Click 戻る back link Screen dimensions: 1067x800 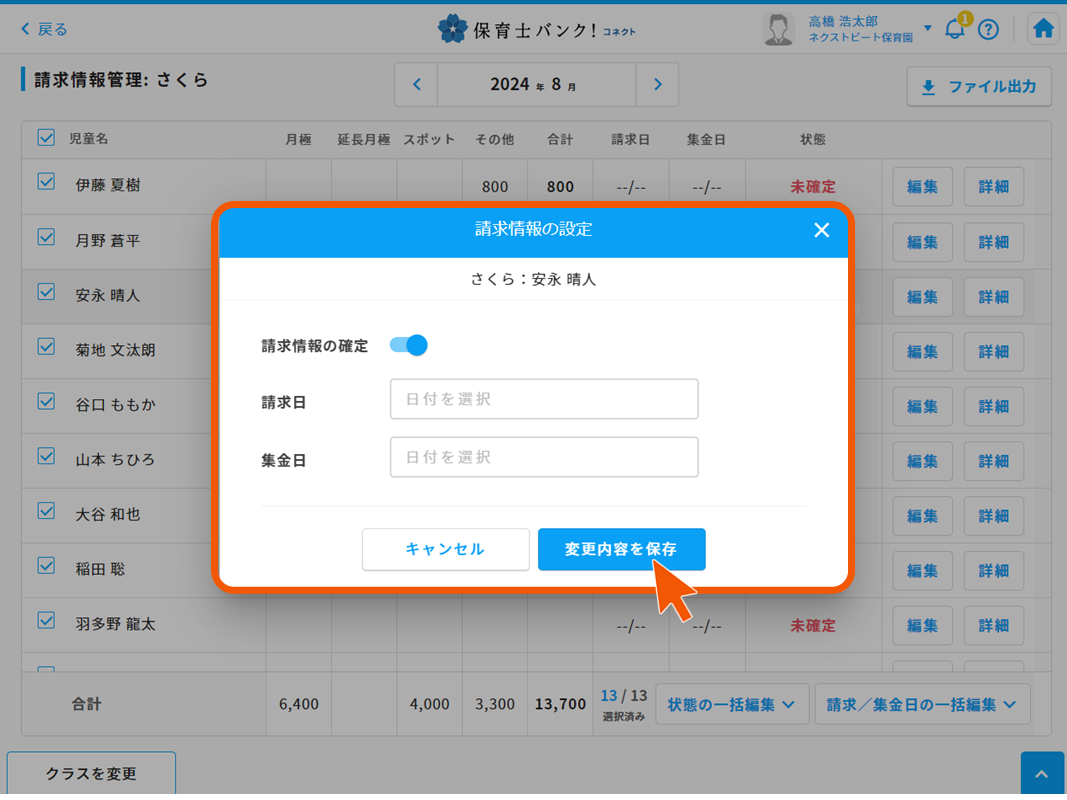coord(44,29)
